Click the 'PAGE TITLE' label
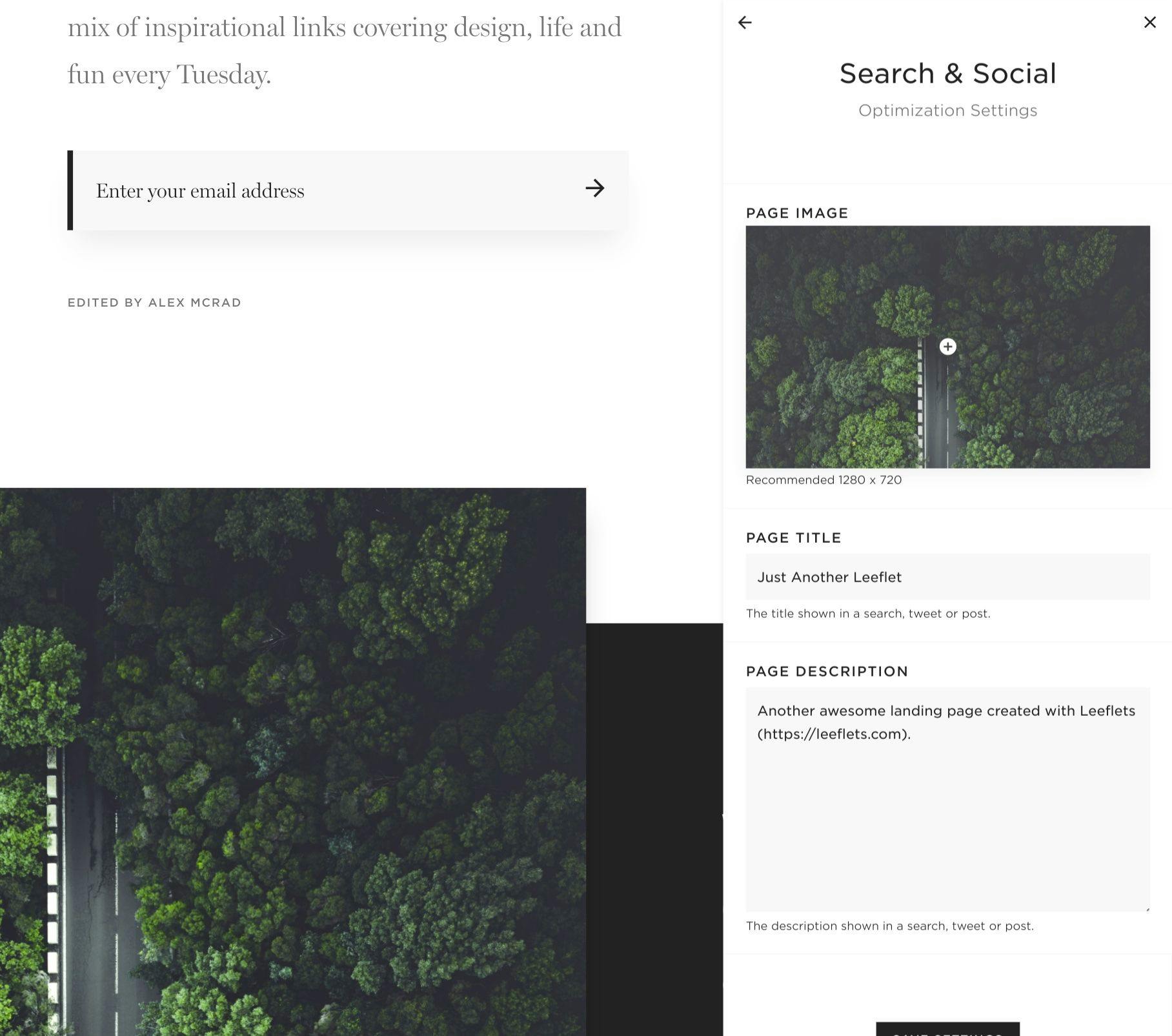Image resolution: width=1172 pixels, height=1036 pixels. [x=794, y=538]
